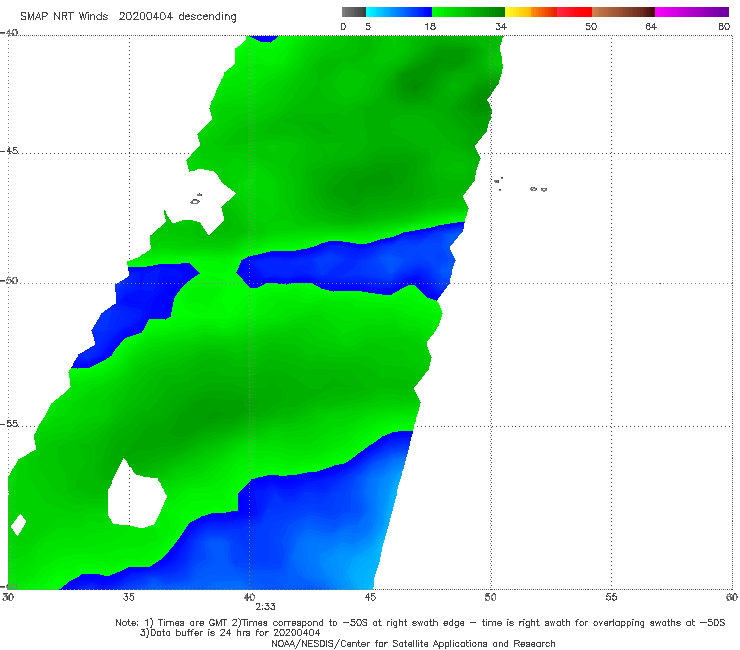Select the magenta-purple segment of the colorbar
Image resolution: width=740 pixels, height=650 pixels.
[692, 12]
